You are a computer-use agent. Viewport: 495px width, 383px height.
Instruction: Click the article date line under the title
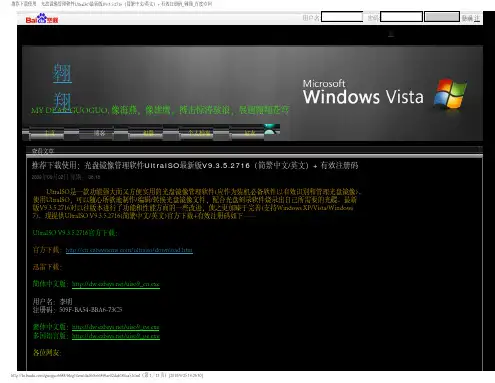click(66, 177)
